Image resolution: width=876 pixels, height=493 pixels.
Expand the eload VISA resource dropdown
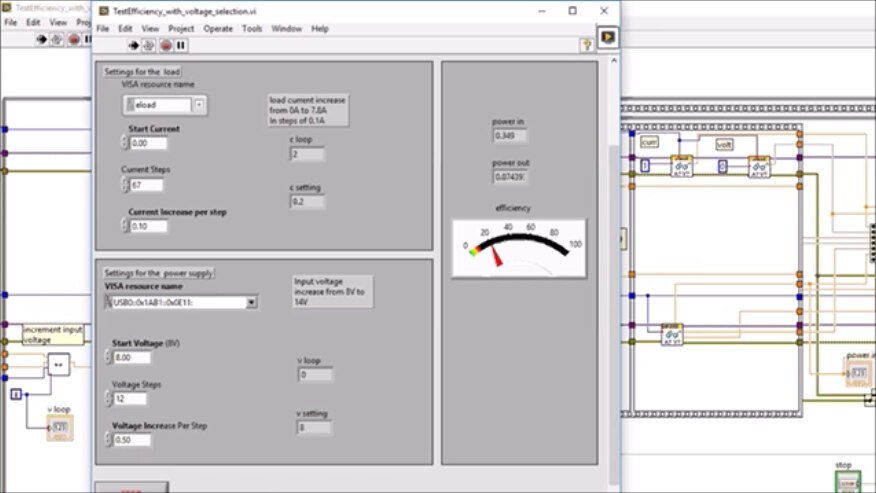[199, 104]
